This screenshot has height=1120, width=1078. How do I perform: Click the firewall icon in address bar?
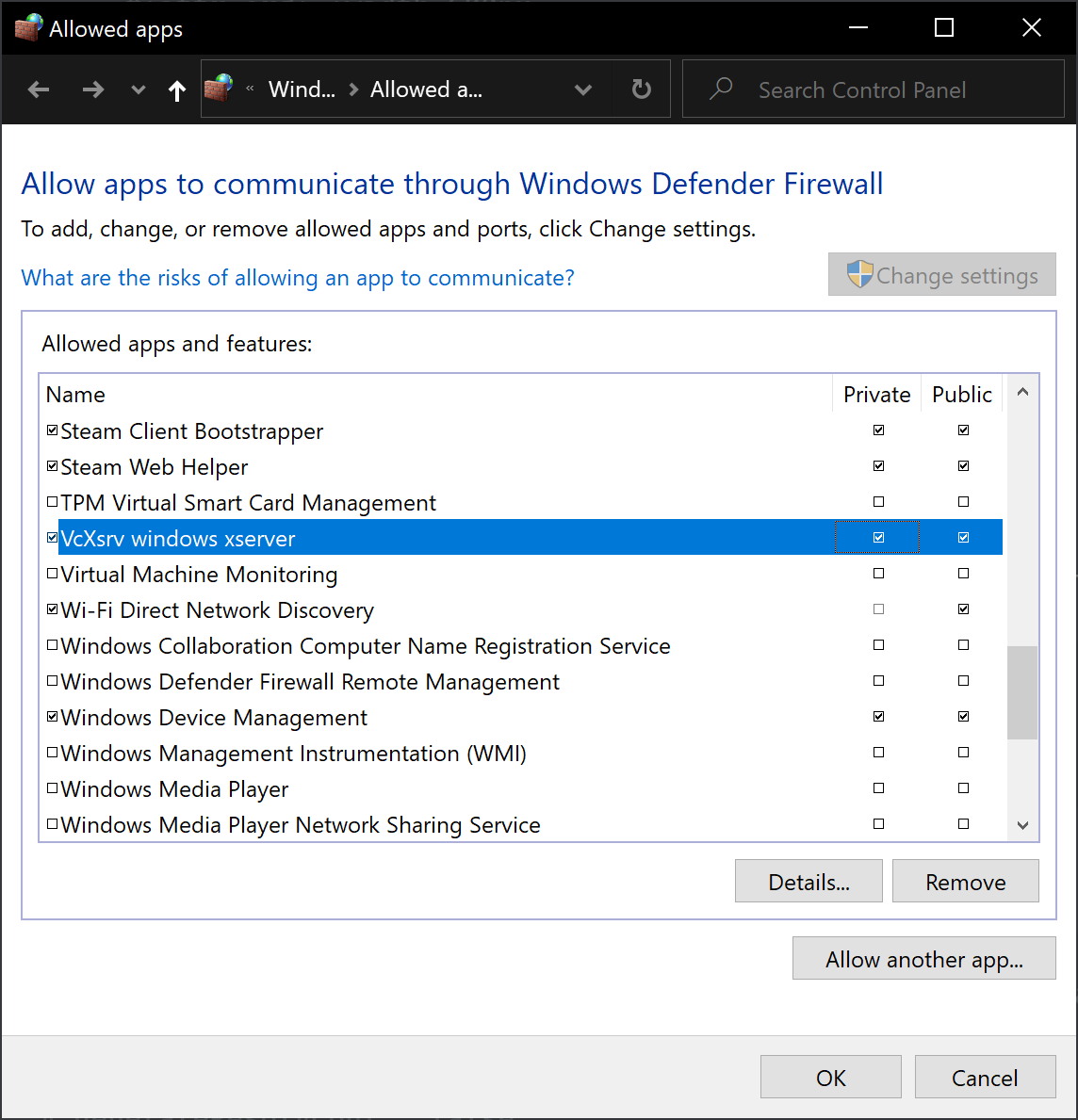(219, 89)
